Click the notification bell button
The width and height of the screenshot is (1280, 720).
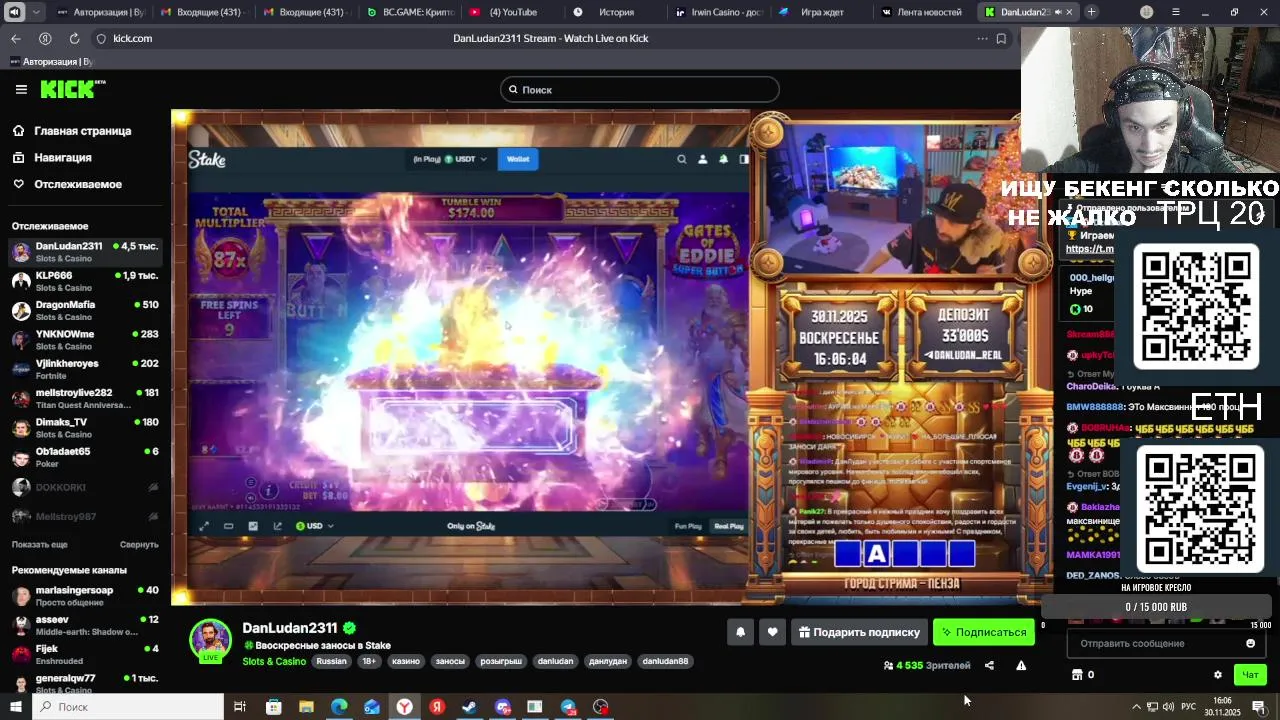(x=740, y=632)
